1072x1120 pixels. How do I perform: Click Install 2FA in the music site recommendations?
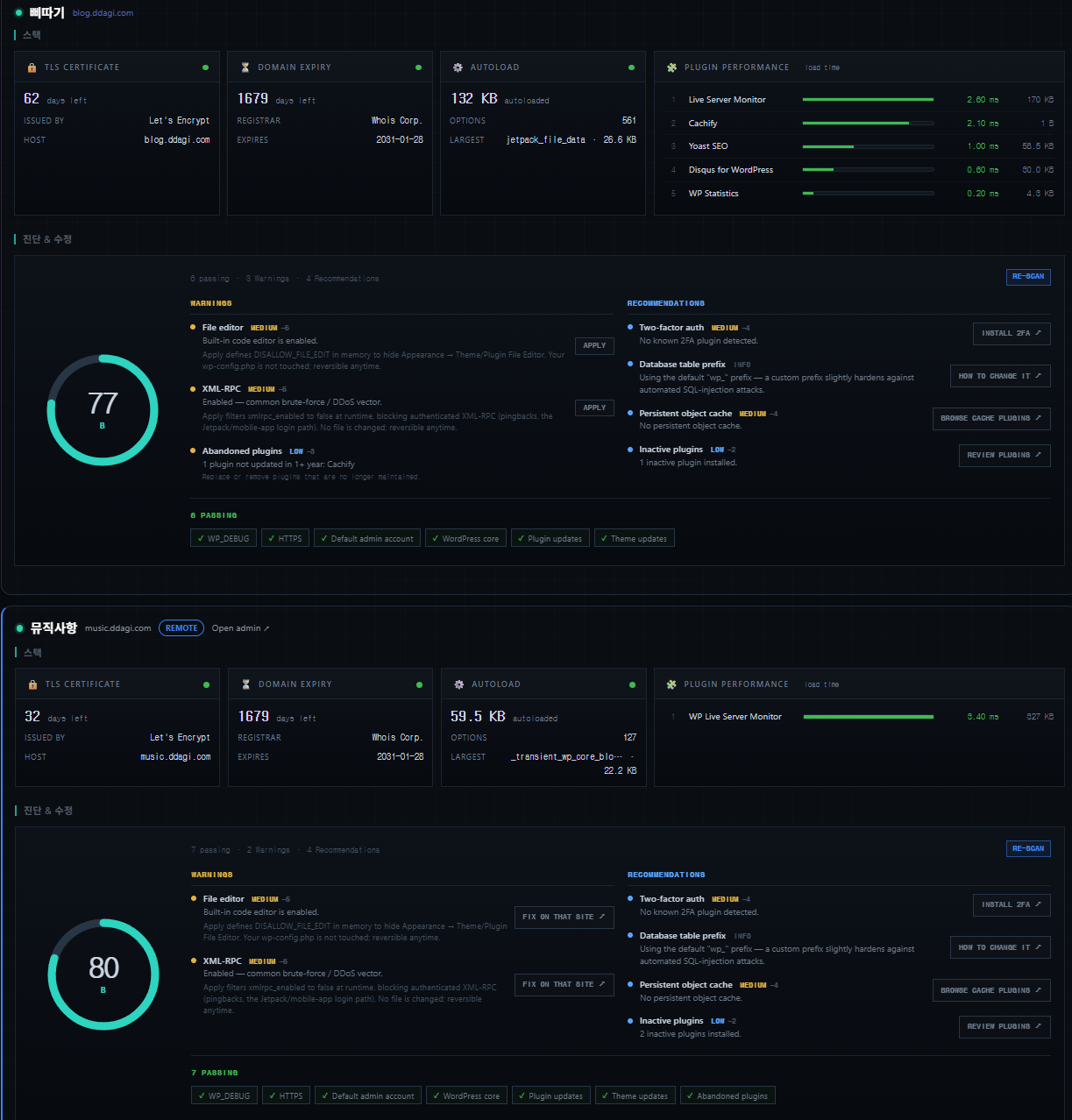pos(1012,904)
